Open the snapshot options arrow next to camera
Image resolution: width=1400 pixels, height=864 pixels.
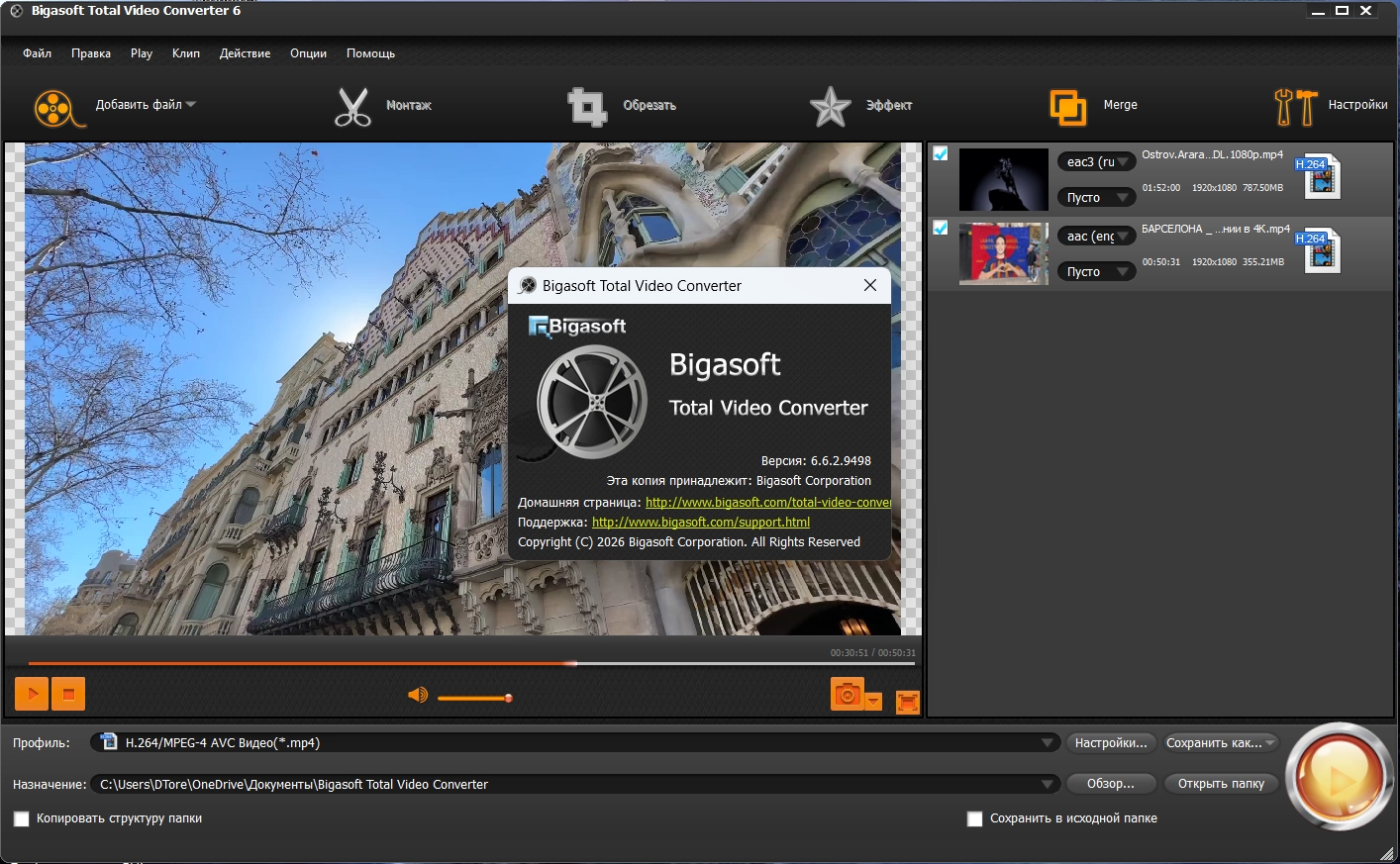click(873, 702)
